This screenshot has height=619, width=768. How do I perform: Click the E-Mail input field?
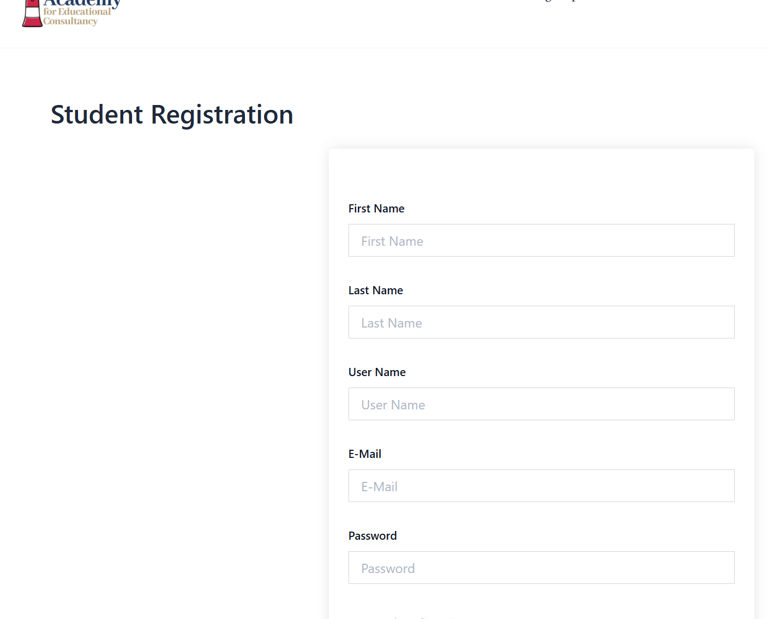541,487
